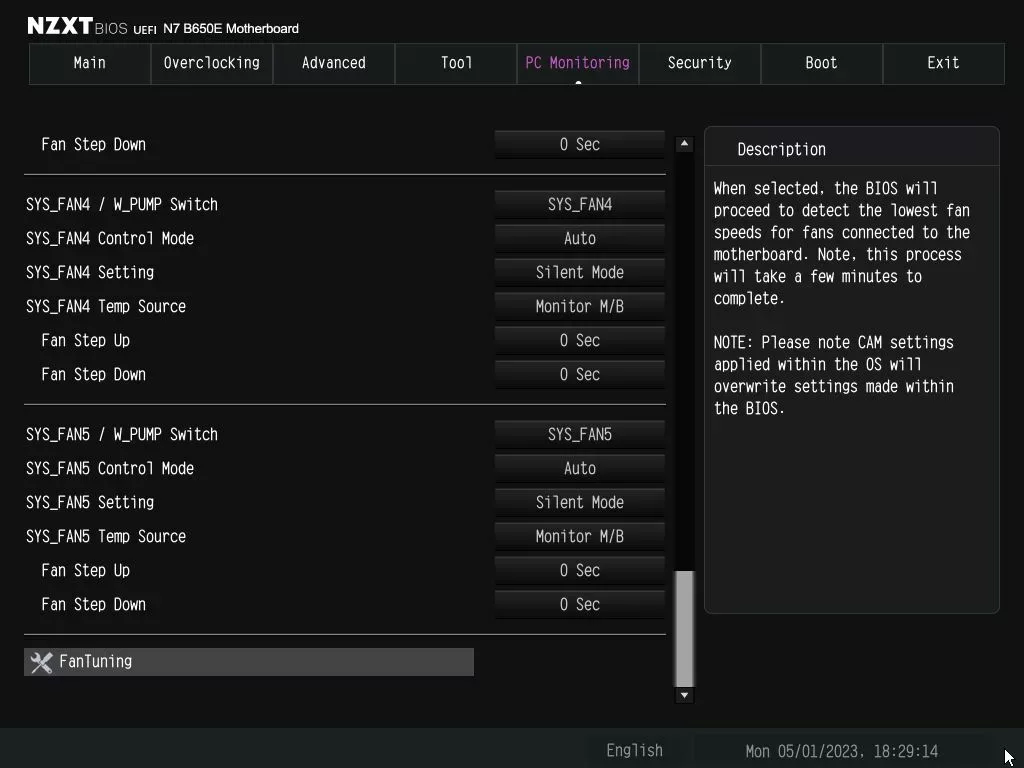
Task: Open the Boot menu tab
Action: pos(821,63)
